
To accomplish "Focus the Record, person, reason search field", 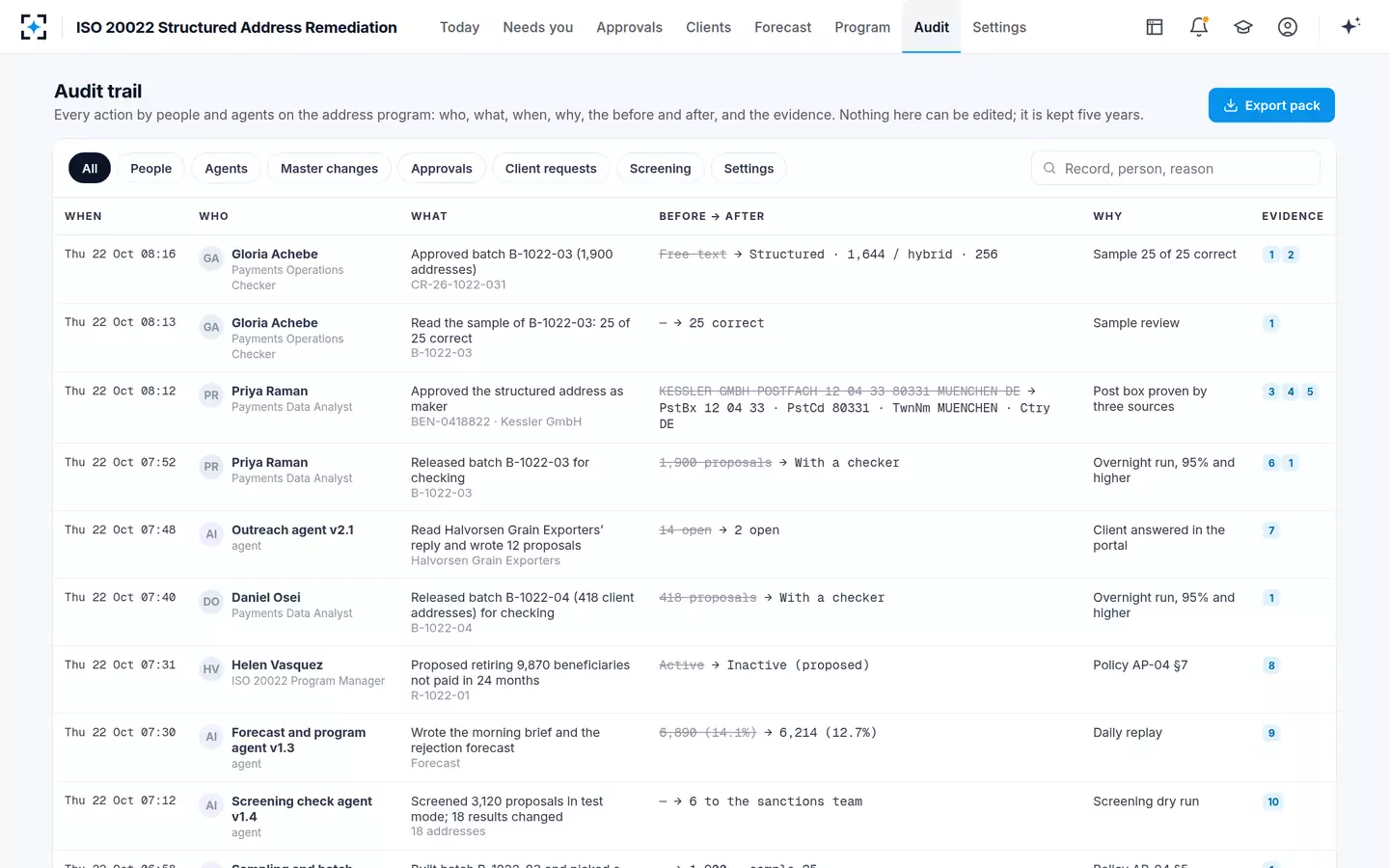I will tap(1175, 169).
